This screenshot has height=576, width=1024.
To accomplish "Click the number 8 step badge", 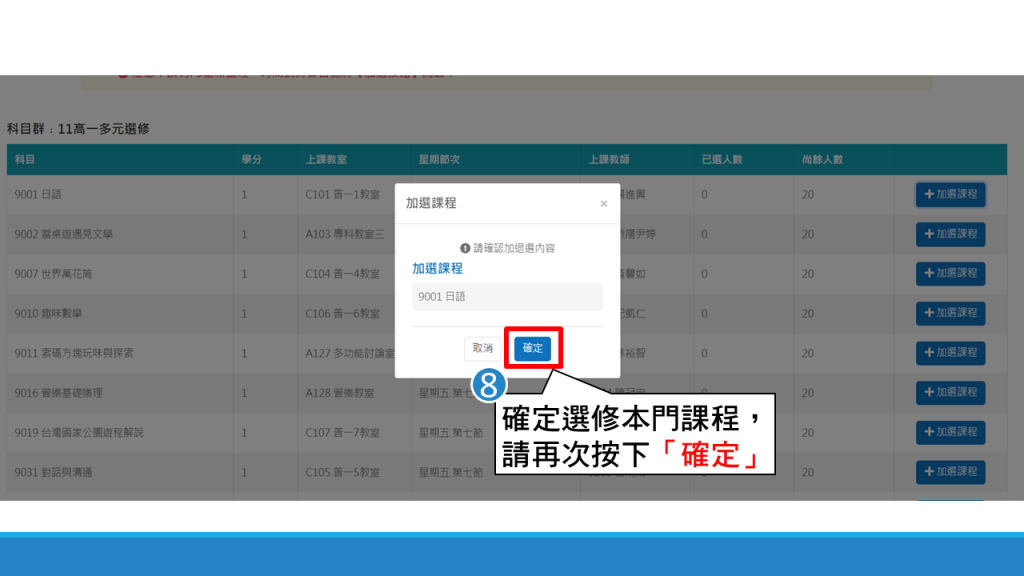I will click(x=488, y=384).
